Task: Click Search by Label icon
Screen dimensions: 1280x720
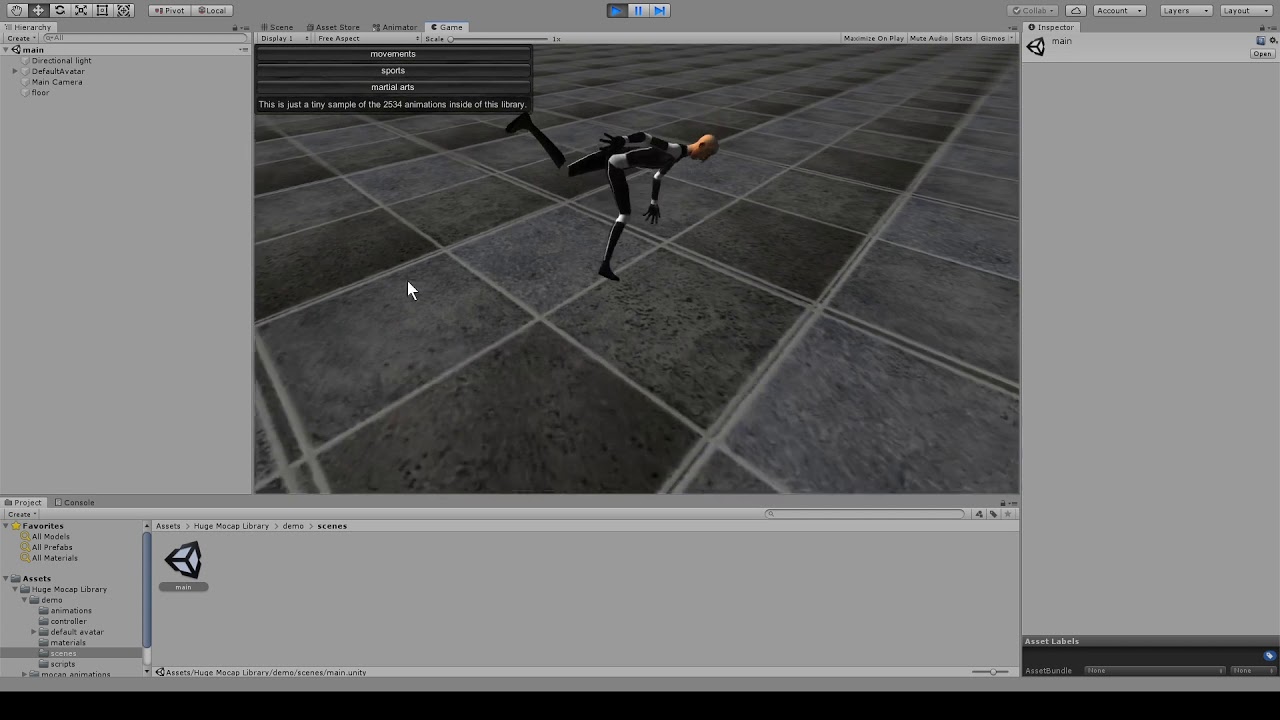Action: (x=993, y=514)
